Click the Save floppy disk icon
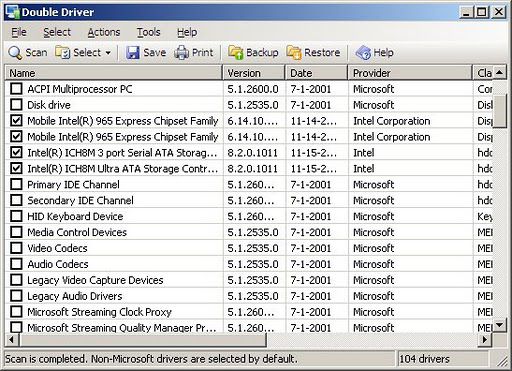Screen dimensions: 512x371 (x=133, y=53)
